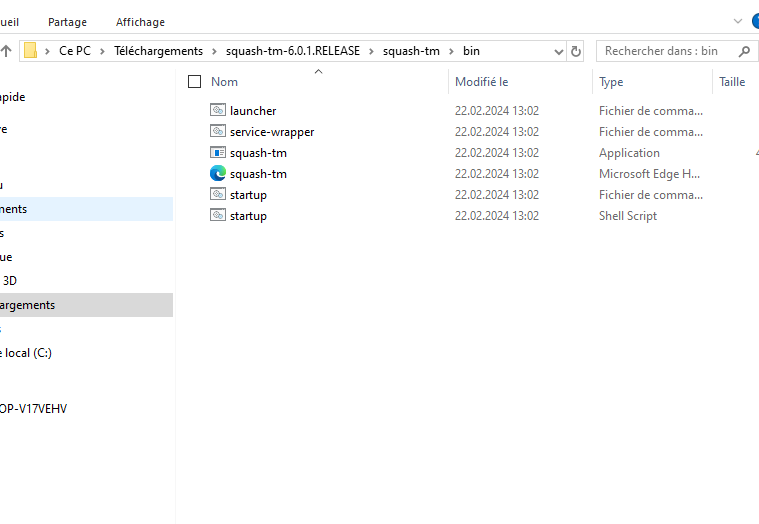The height and width of the screenshot is (524, 759).
Task: Click the refresh button beside address bar
Action: pos(576,51)
